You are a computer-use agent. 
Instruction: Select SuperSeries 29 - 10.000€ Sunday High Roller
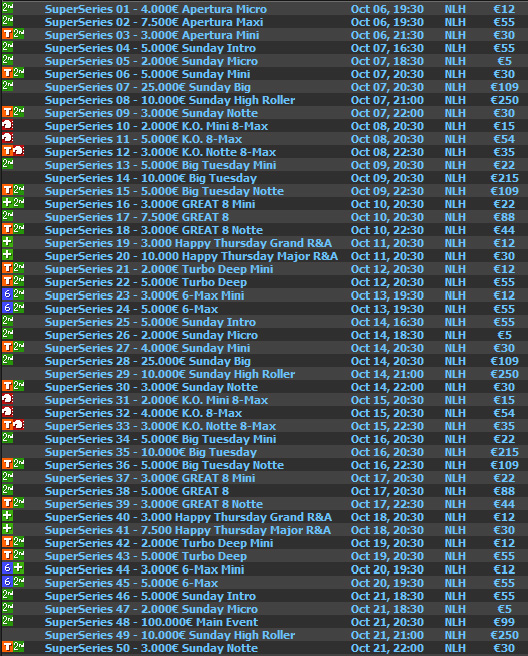[170, 374]
